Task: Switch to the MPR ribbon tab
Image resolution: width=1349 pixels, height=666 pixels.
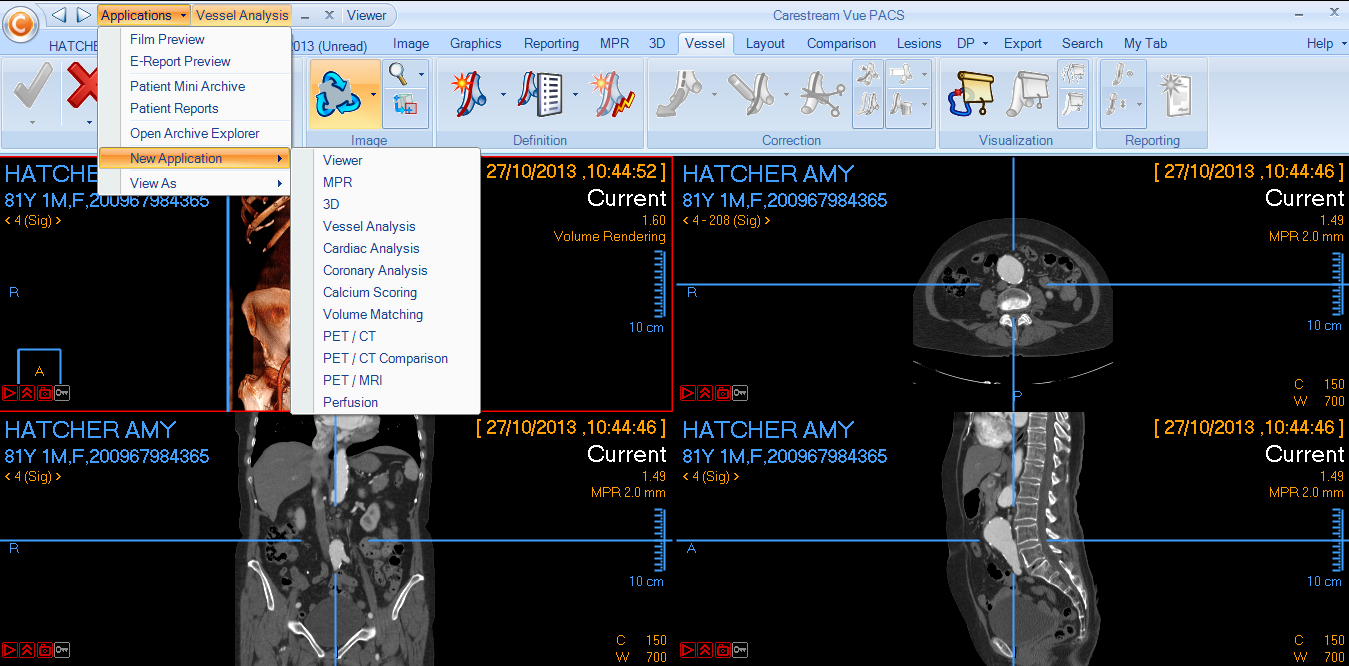Action: coord(614,44)
